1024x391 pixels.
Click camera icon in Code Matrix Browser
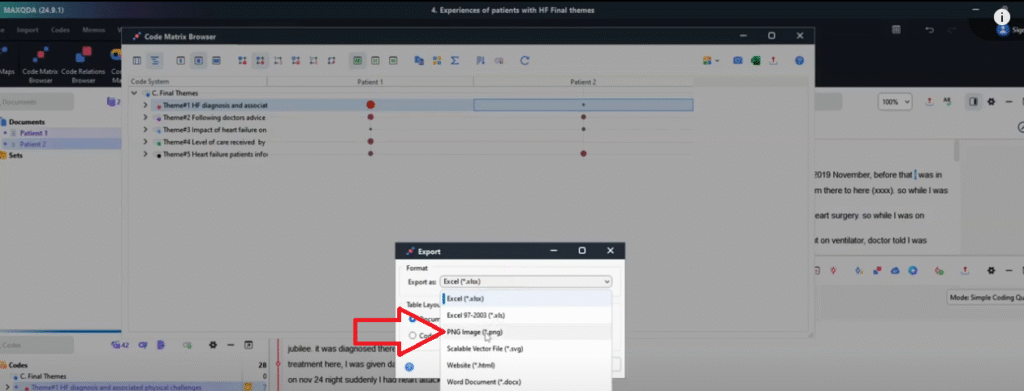737,61
